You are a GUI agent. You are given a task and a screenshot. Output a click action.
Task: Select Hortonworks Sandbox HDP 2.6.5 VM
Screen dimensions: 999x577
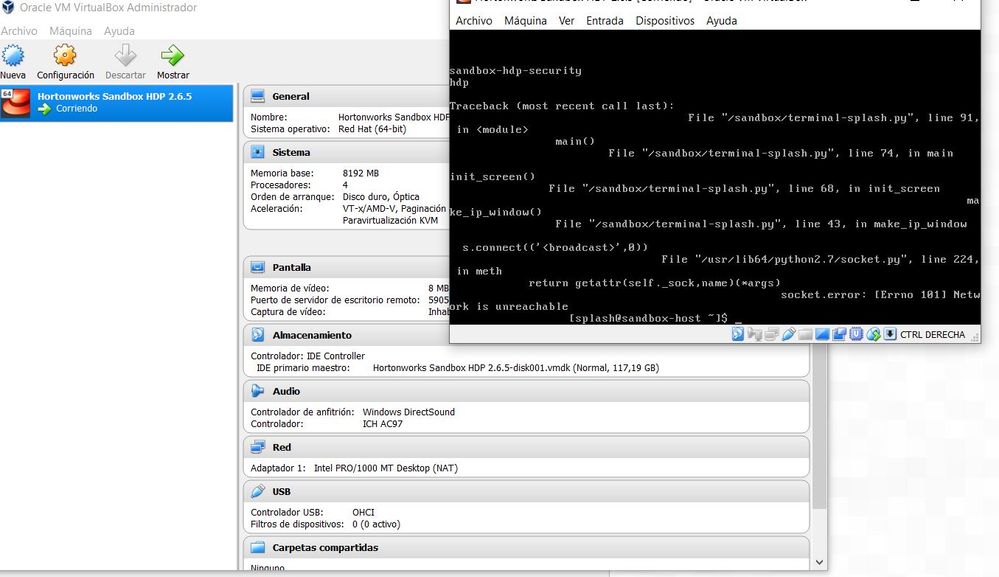click(117, 103)
